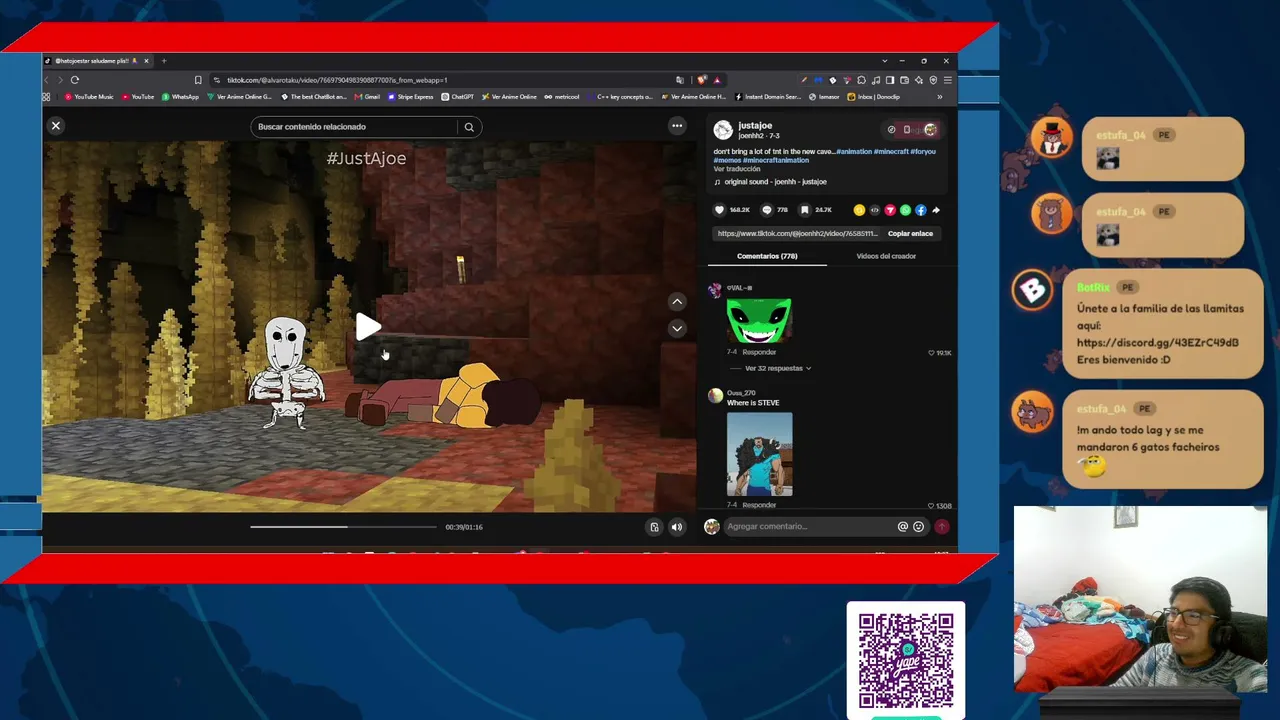Click Ver traducción link
The width and height of the screenshot is (1280, 720).
(737, 169)
